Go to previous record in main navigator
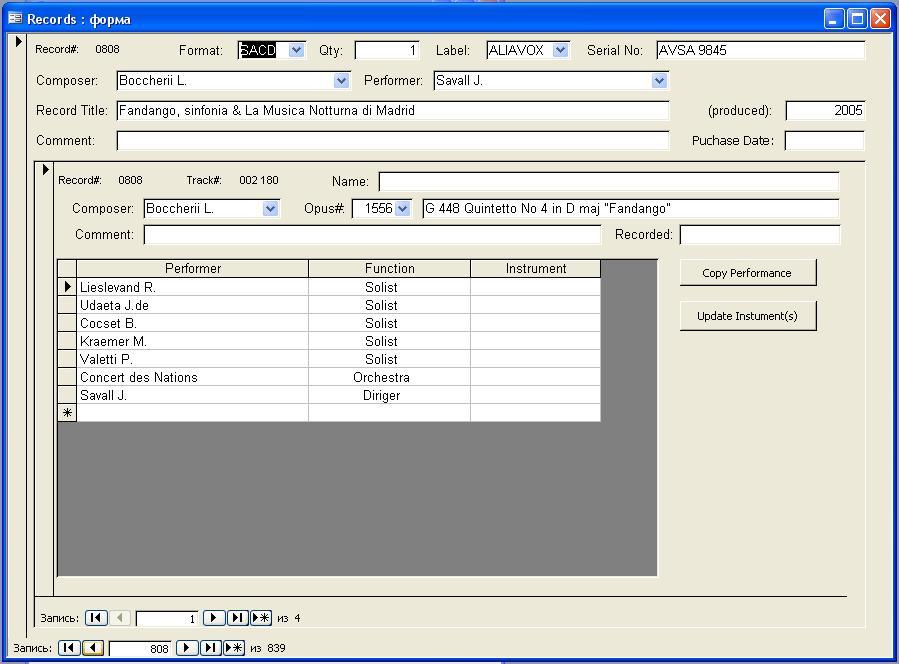The width and height of the screenshot is (899, 664). (x=93, y=648)
